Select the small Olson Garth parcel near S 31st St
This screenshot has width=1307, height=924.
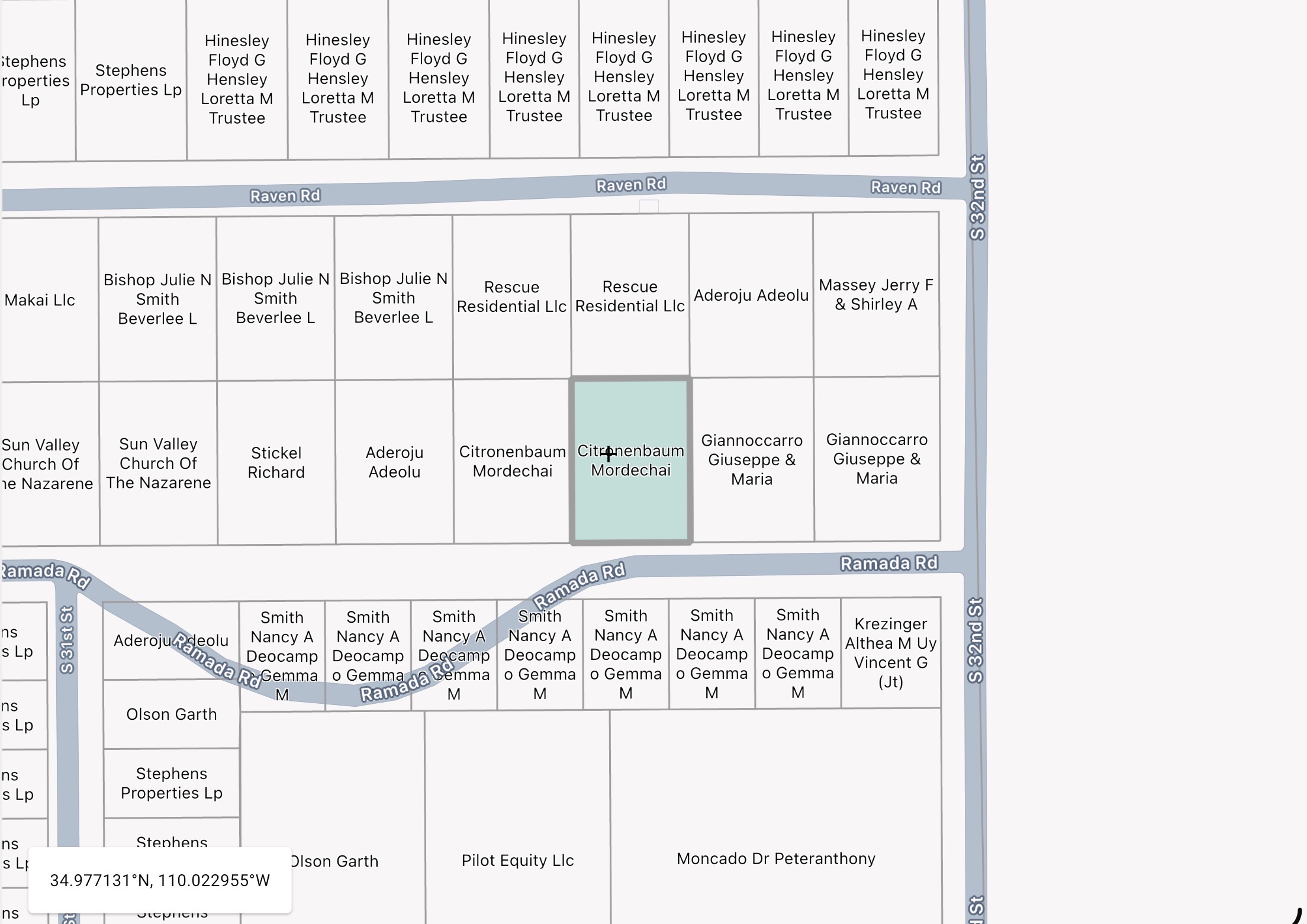click(x=171, y=714)
